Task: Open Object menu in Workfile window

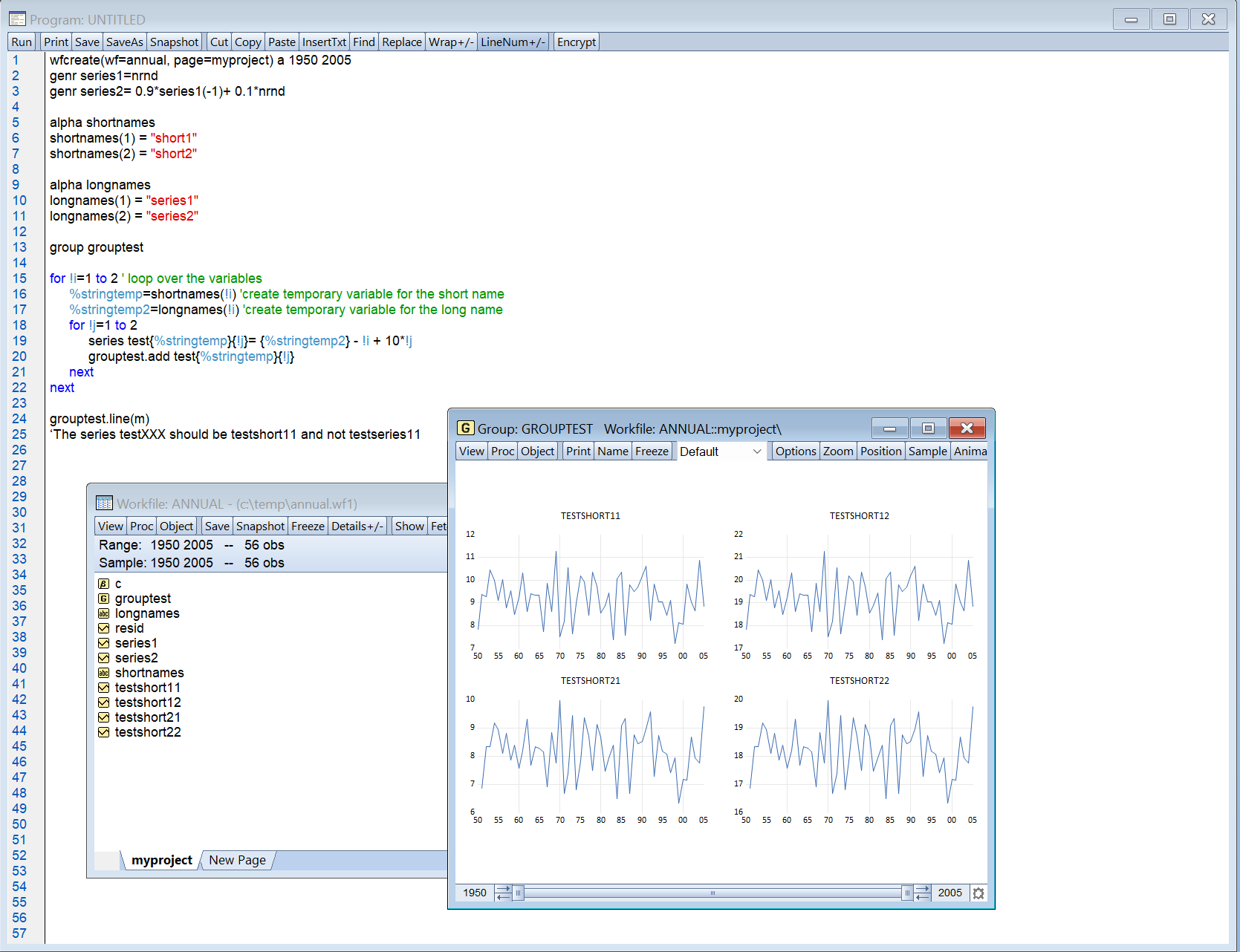Action: click(177, 526)
